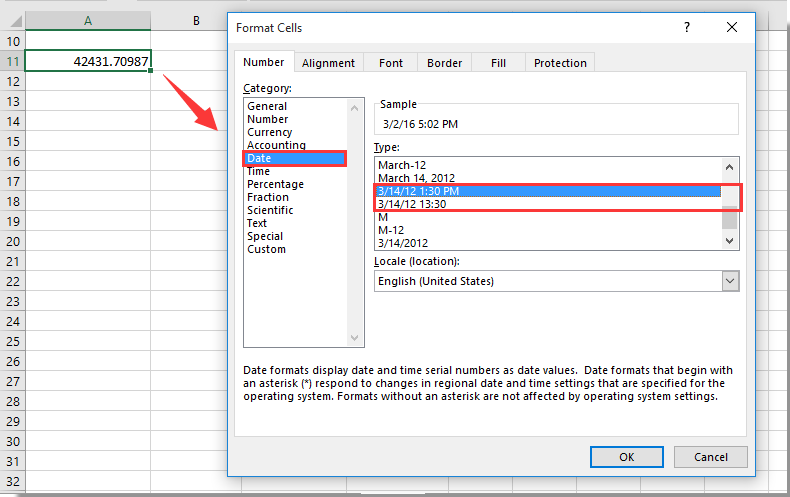Select column A header
The image size is (790, 497).
pos(88,21)
